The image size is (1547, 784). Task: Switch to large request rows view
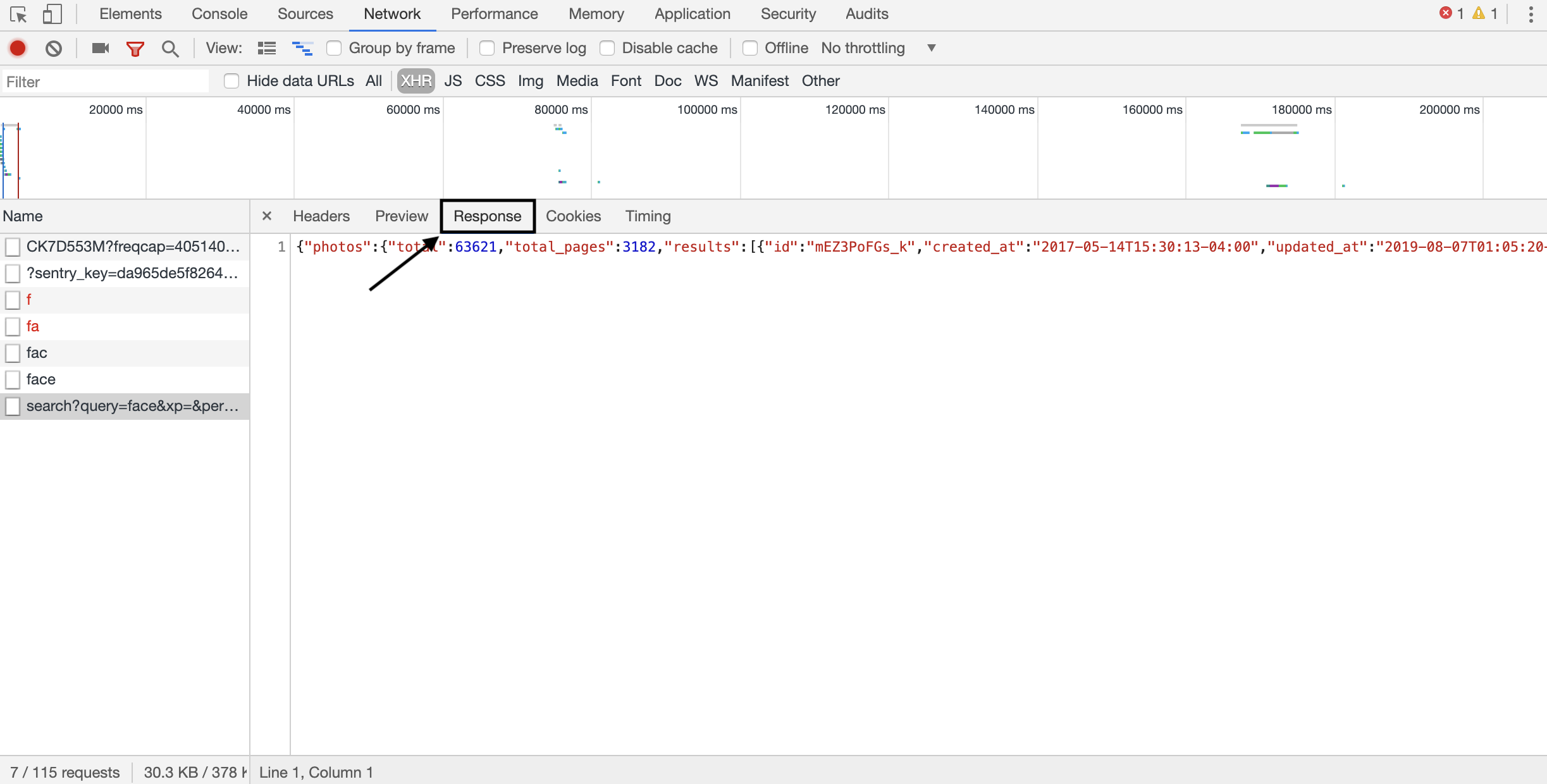click(267, 48)
